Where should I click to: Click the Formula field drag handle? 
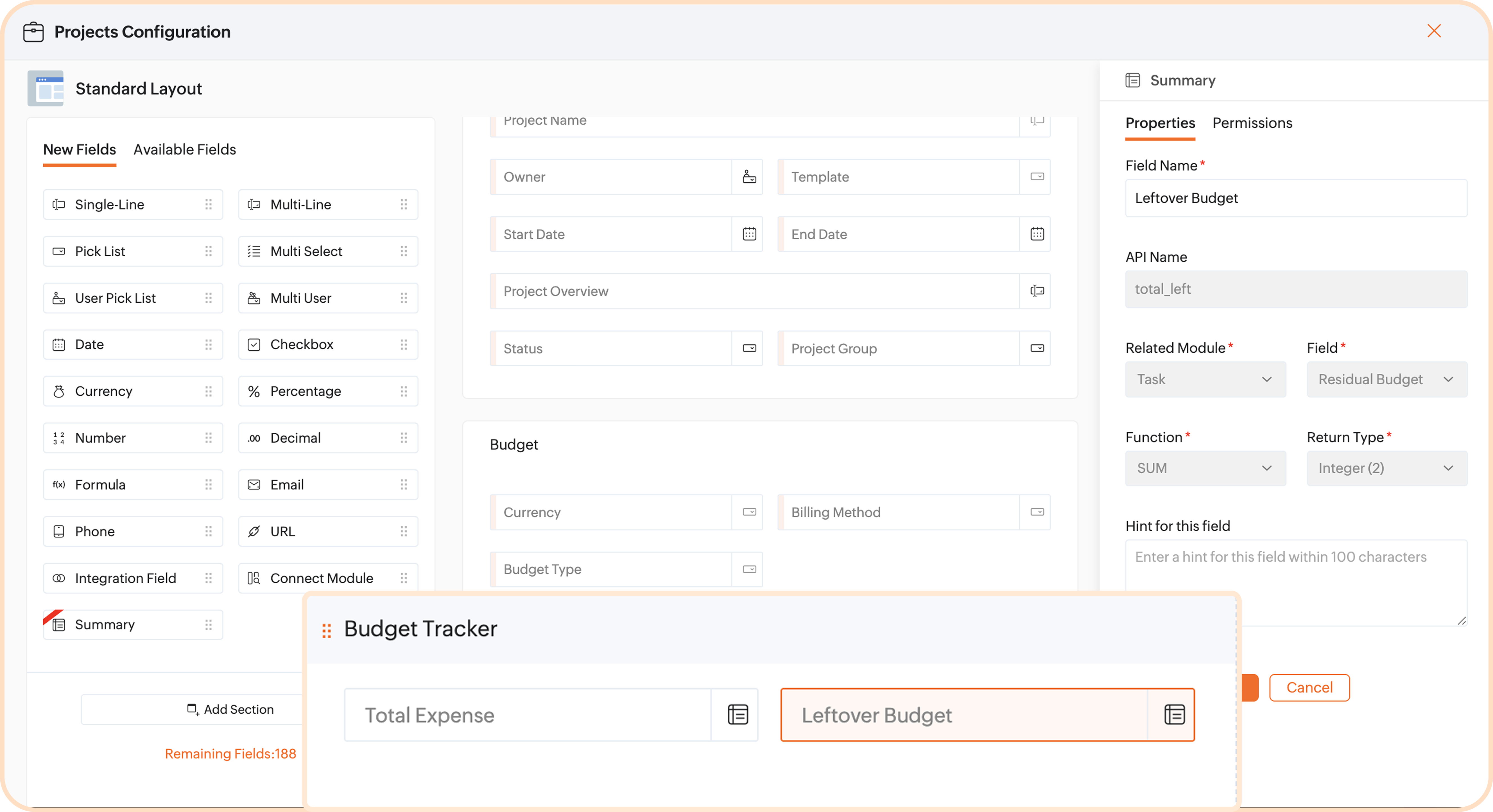click(208, 485)
